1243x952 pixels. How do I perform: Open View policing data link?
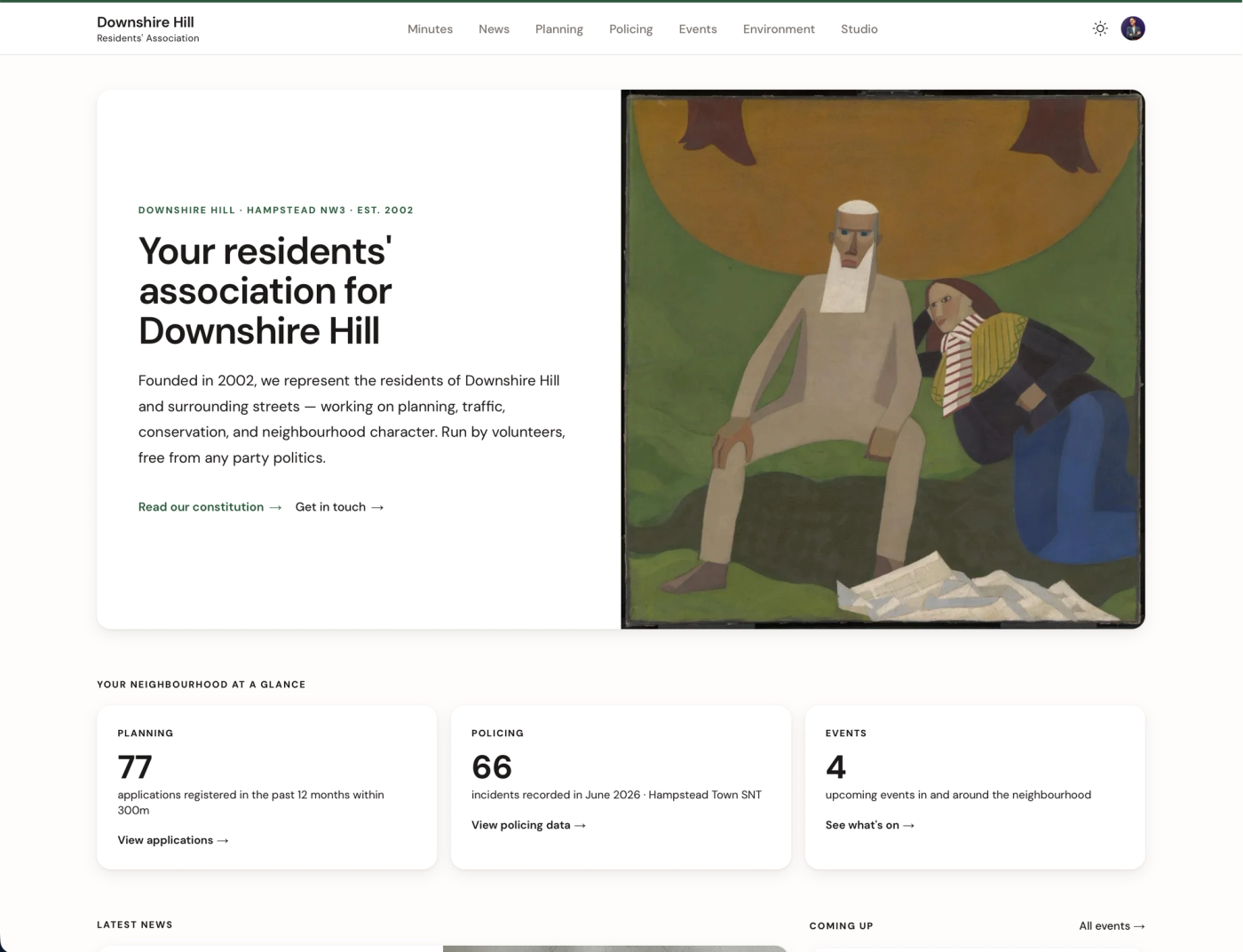click(528, 825)
